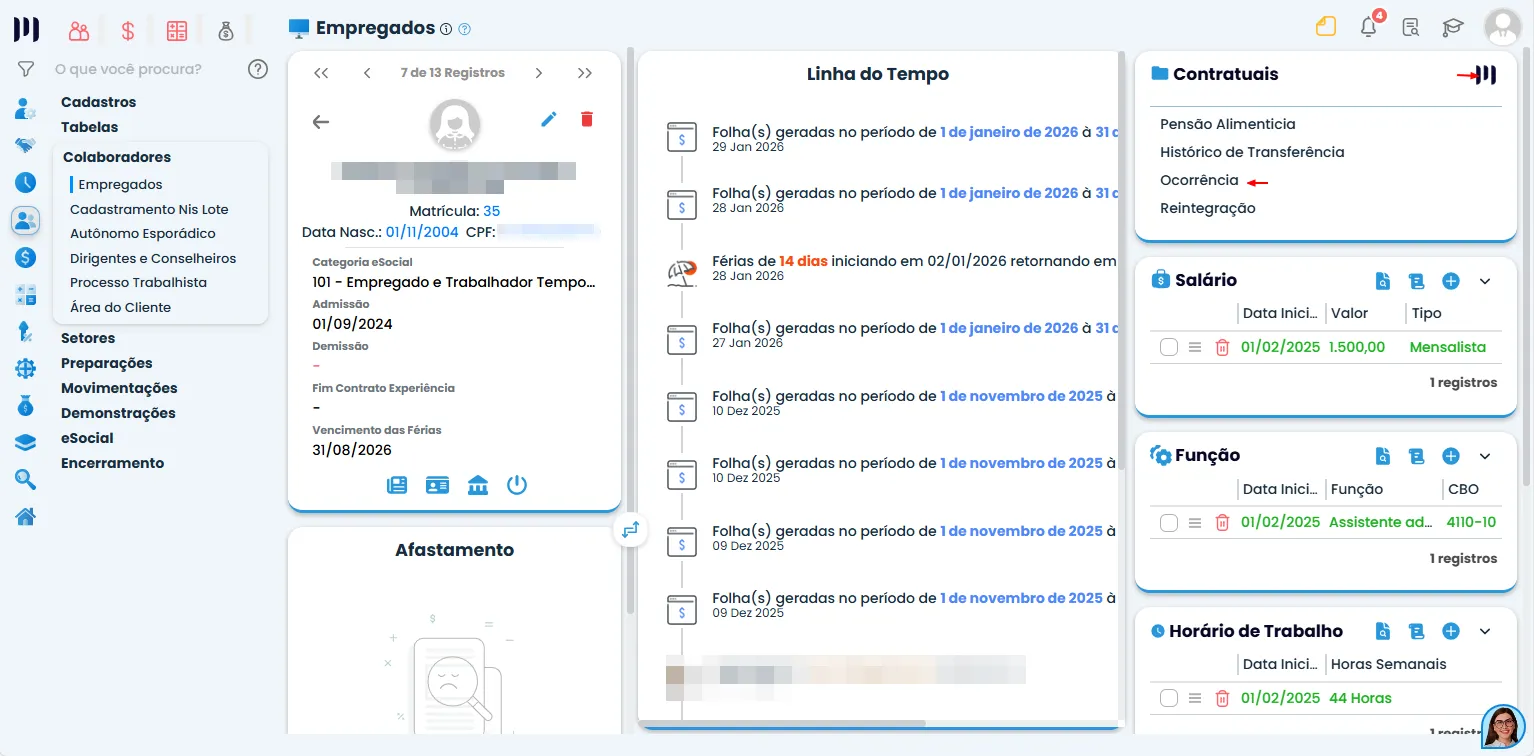Click the blue plus icon in Função panel

1451,456
